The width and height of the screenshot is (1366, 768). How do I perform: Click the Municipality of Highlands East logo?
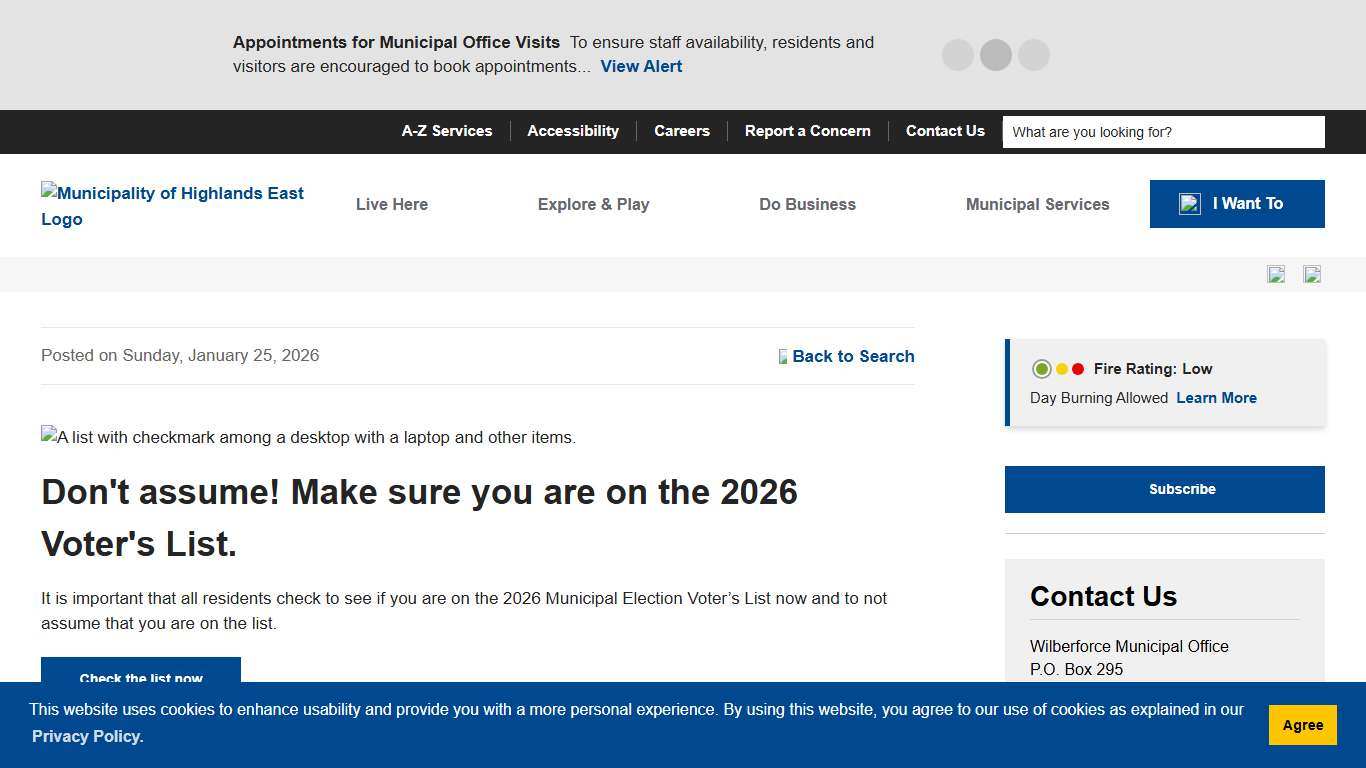(172, 205)
